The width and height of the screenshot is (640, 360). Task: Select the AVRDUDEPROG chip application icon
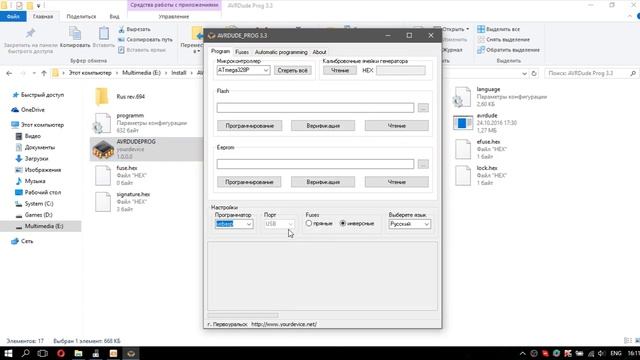tap(103, 149)
